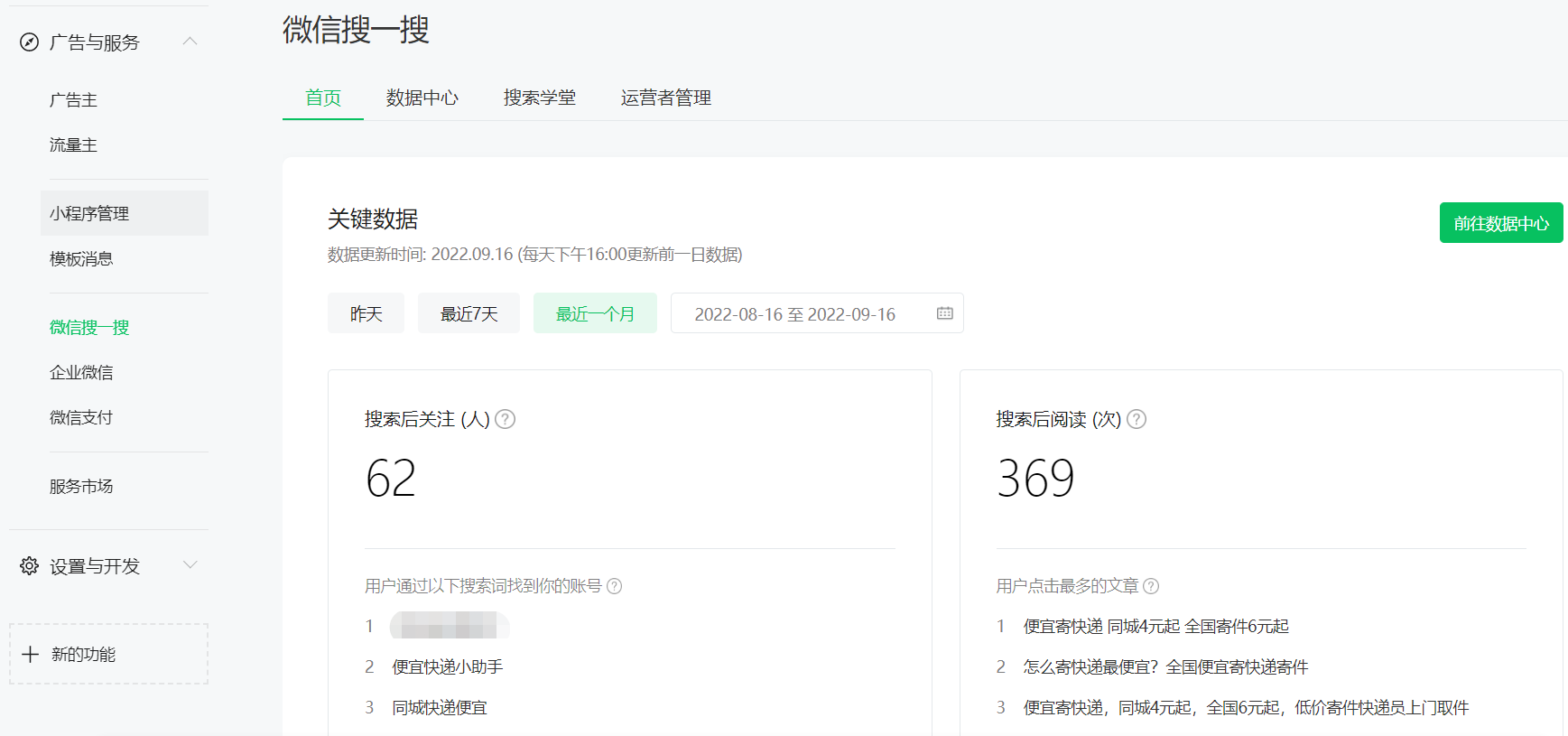1568x736 pixels.
Task: Click help icon beside 用户点击最多的文章
Action: [x=1151, y=586]
